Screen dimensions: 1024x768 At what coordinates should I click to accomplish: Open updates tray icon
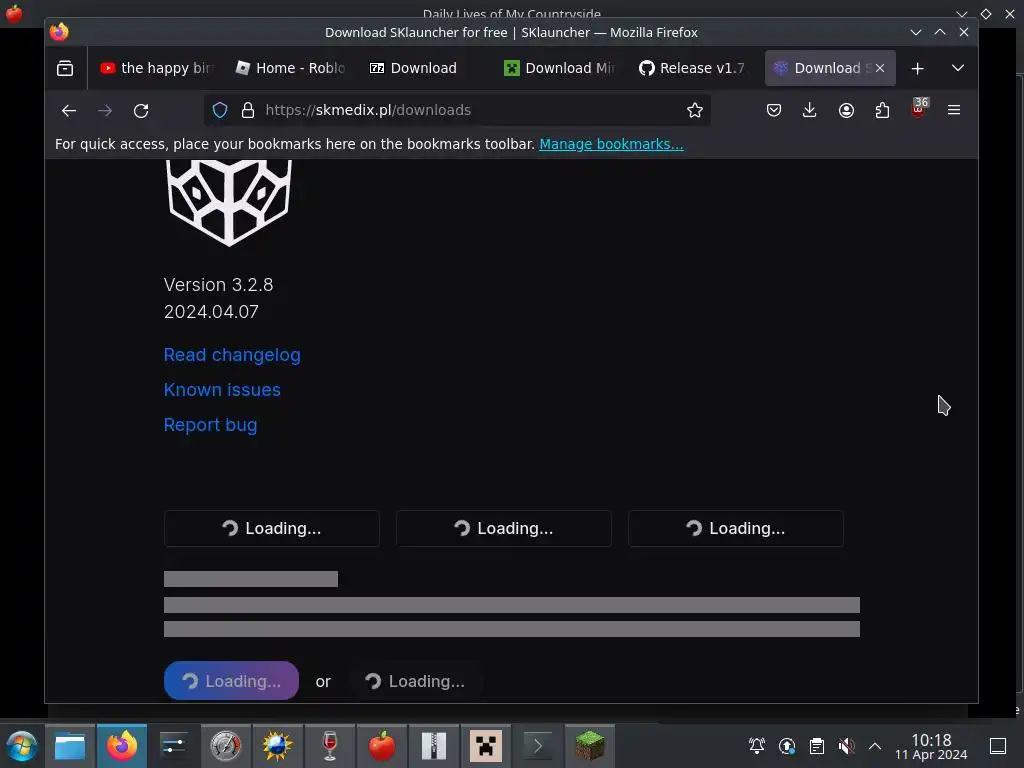click(x=787, y=746)
